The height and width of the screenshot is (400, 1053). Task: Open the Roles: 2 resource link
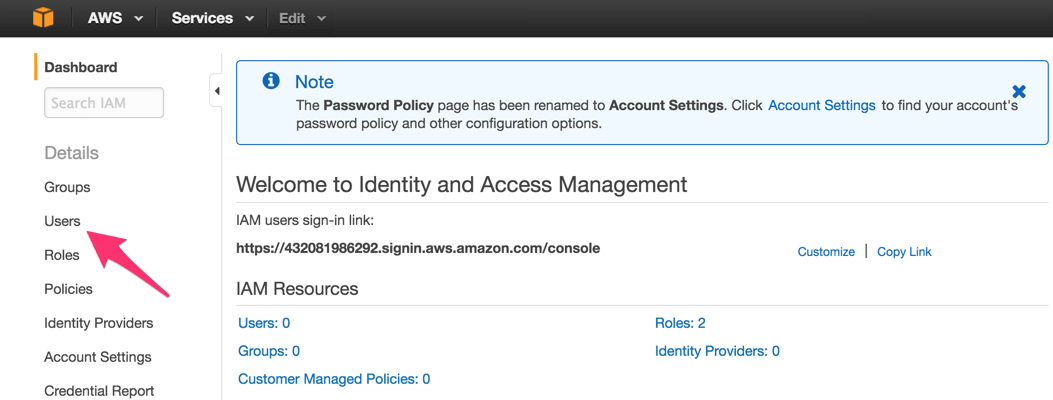click(x=680, y=323)
